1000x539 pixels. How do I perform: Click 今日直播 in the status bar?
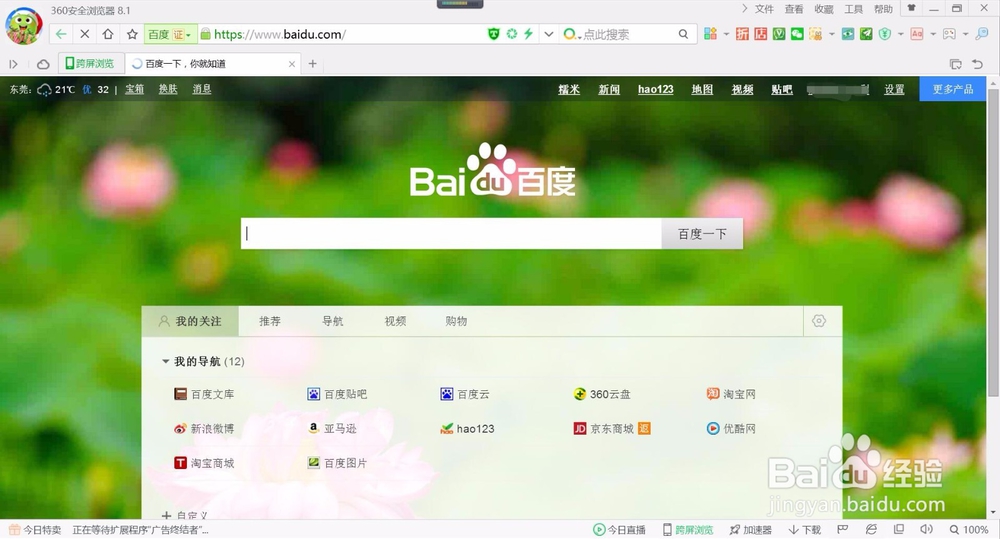(619, 529)
